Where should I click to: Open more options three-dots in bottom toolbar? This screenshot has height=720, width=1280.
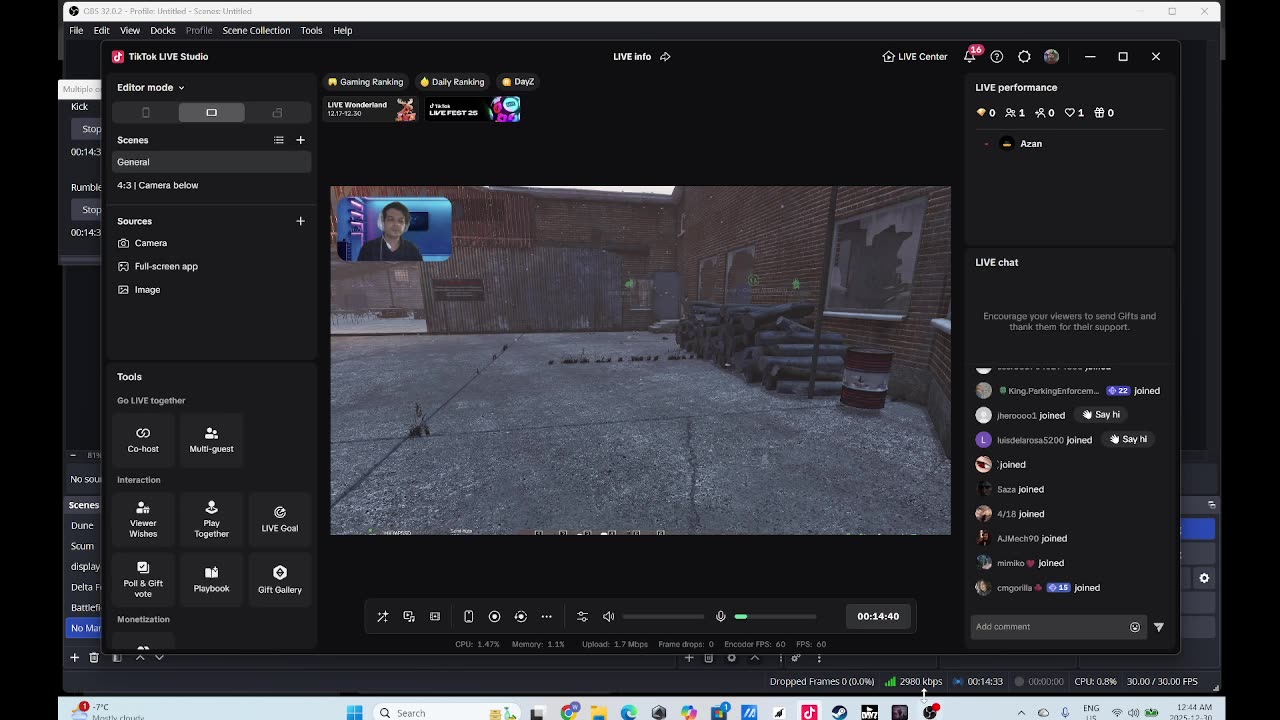click(546, 616)
